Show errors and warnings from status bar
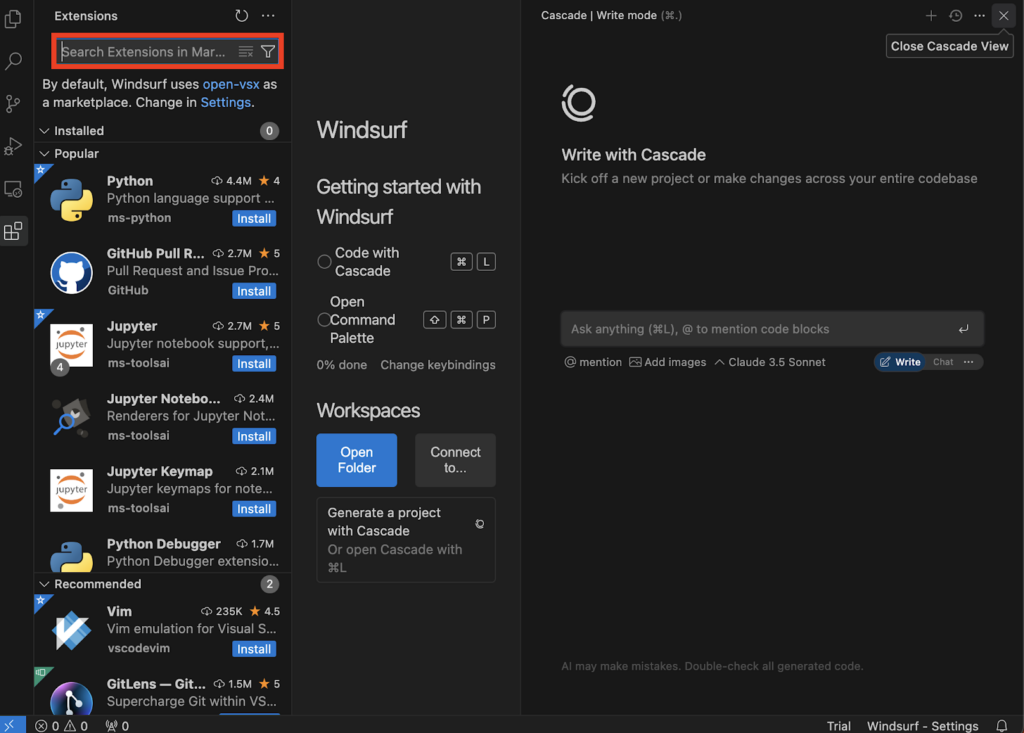The image size is (1024, 733). click(x=61, y=726)
